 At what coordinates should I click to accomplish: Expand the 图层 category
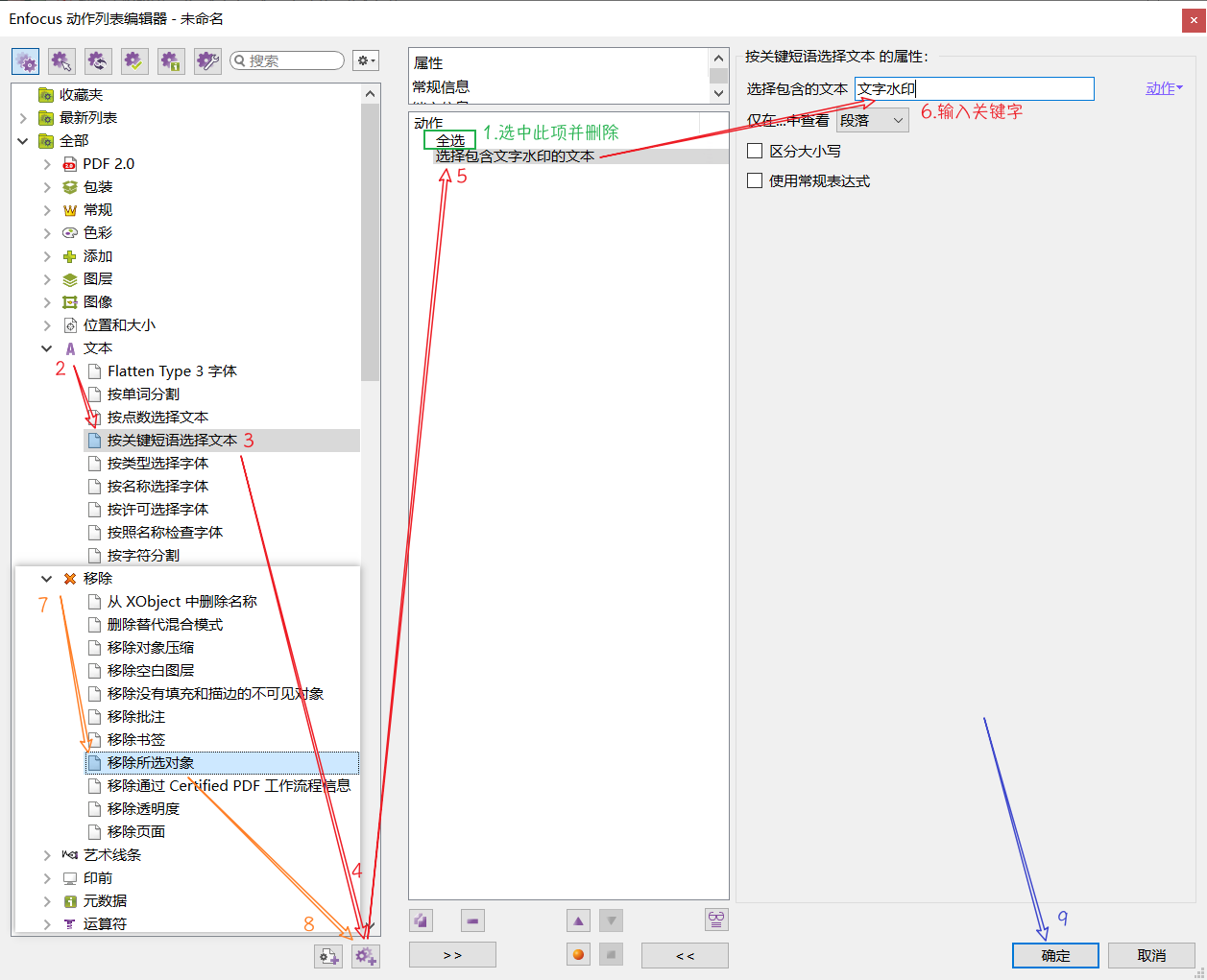pos(47,279)
